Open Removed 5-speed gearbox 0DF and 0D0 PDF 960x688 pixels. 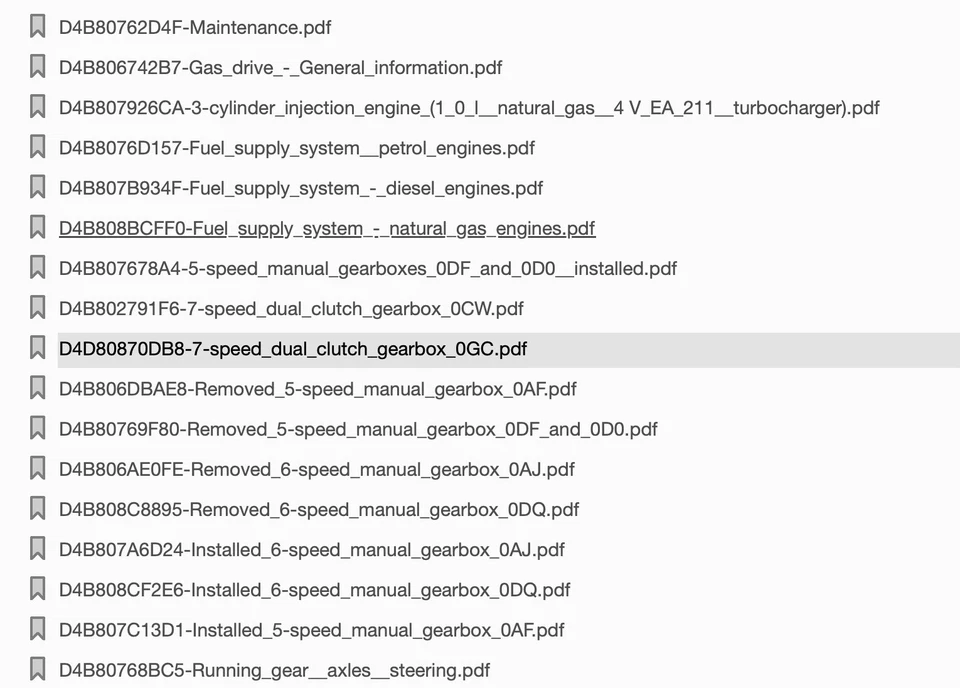[358, 430]
